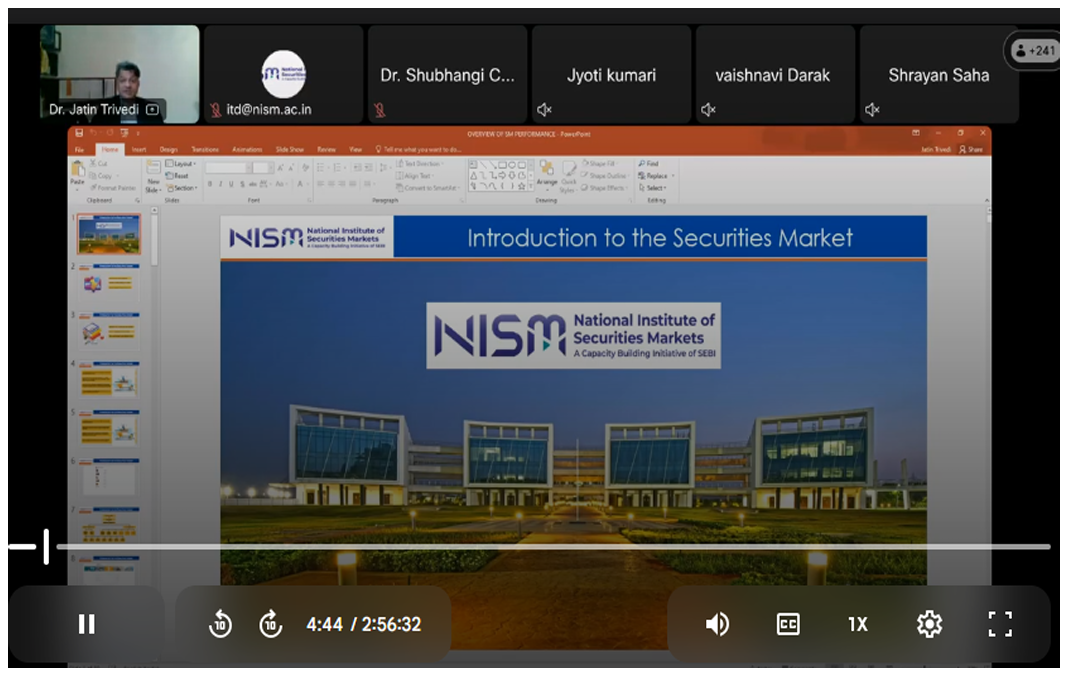
Task: Click muted mic icon on Dr. Shubhangi tile
Action: (379, 109)
